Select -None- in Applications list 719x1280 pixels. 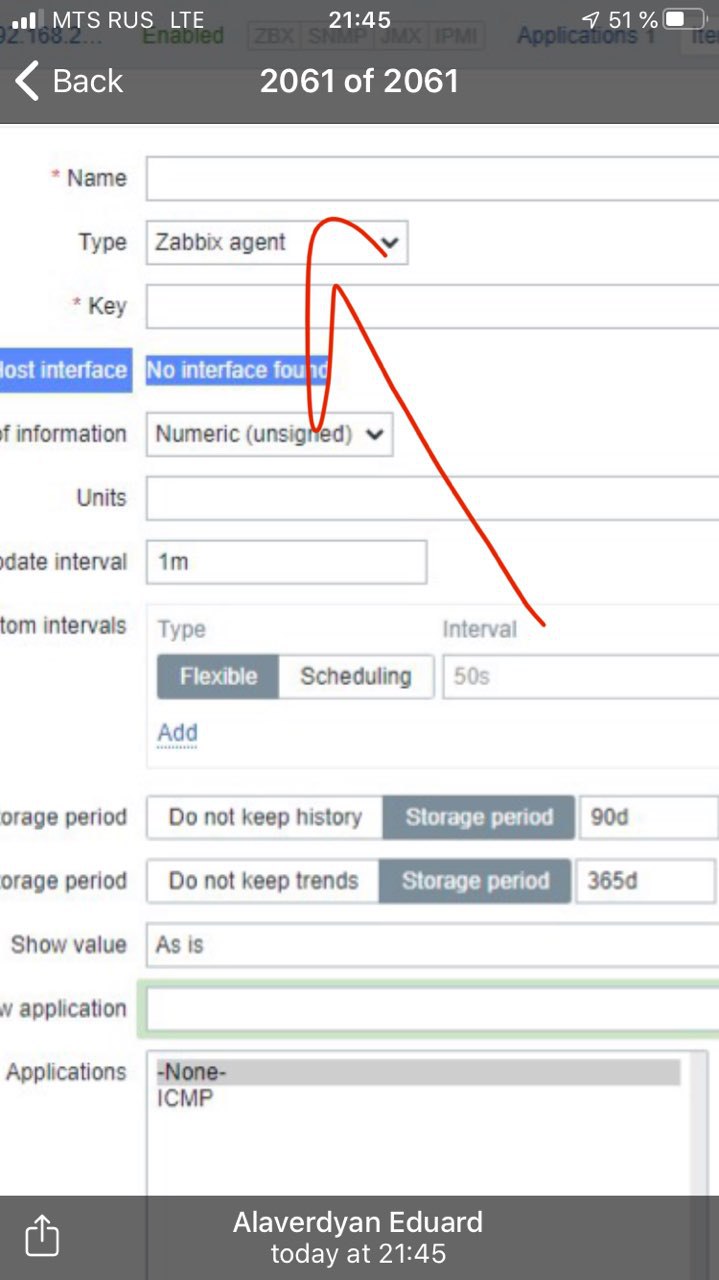click(417, 1072)
